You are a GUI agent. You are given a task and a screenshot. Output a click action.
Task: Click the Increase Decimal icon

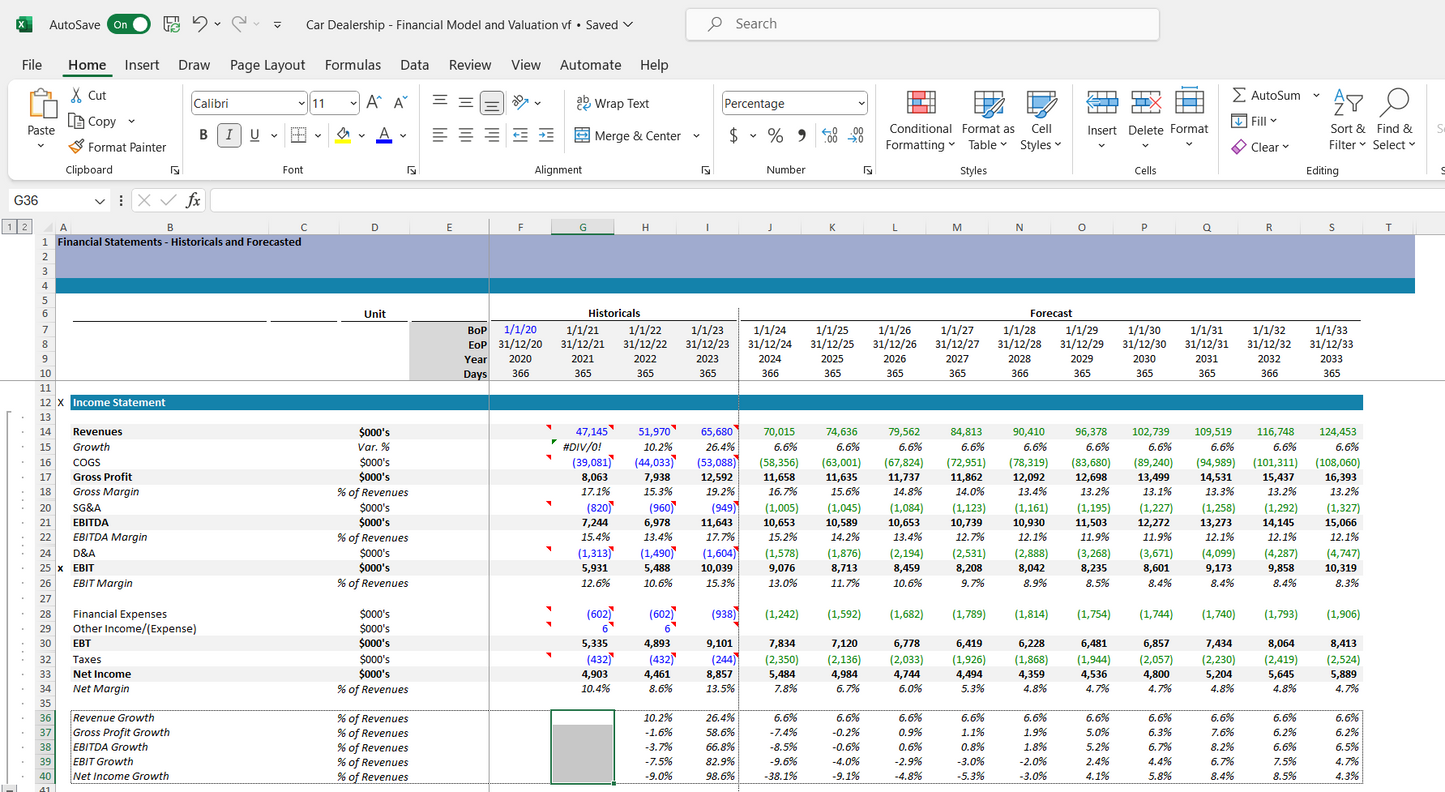[829, 136]
